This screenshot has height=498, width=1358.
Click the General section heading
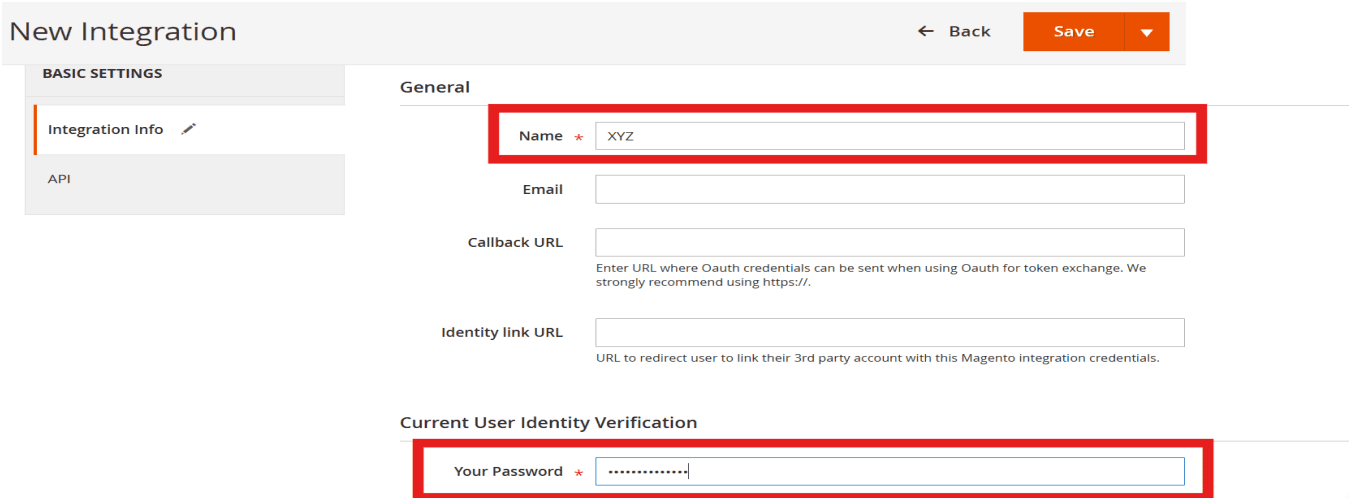tap(435, 87)
